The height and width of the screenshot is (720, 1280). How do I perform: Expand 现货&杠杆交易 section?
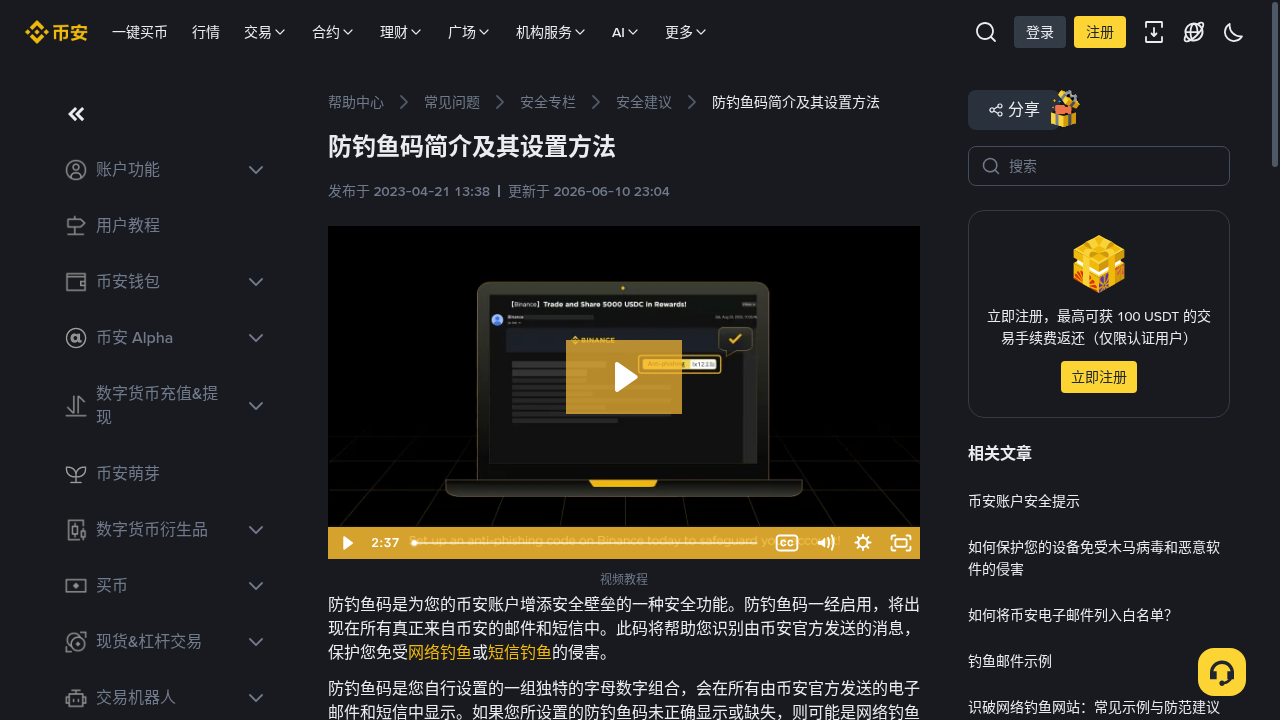click(256, 642)
